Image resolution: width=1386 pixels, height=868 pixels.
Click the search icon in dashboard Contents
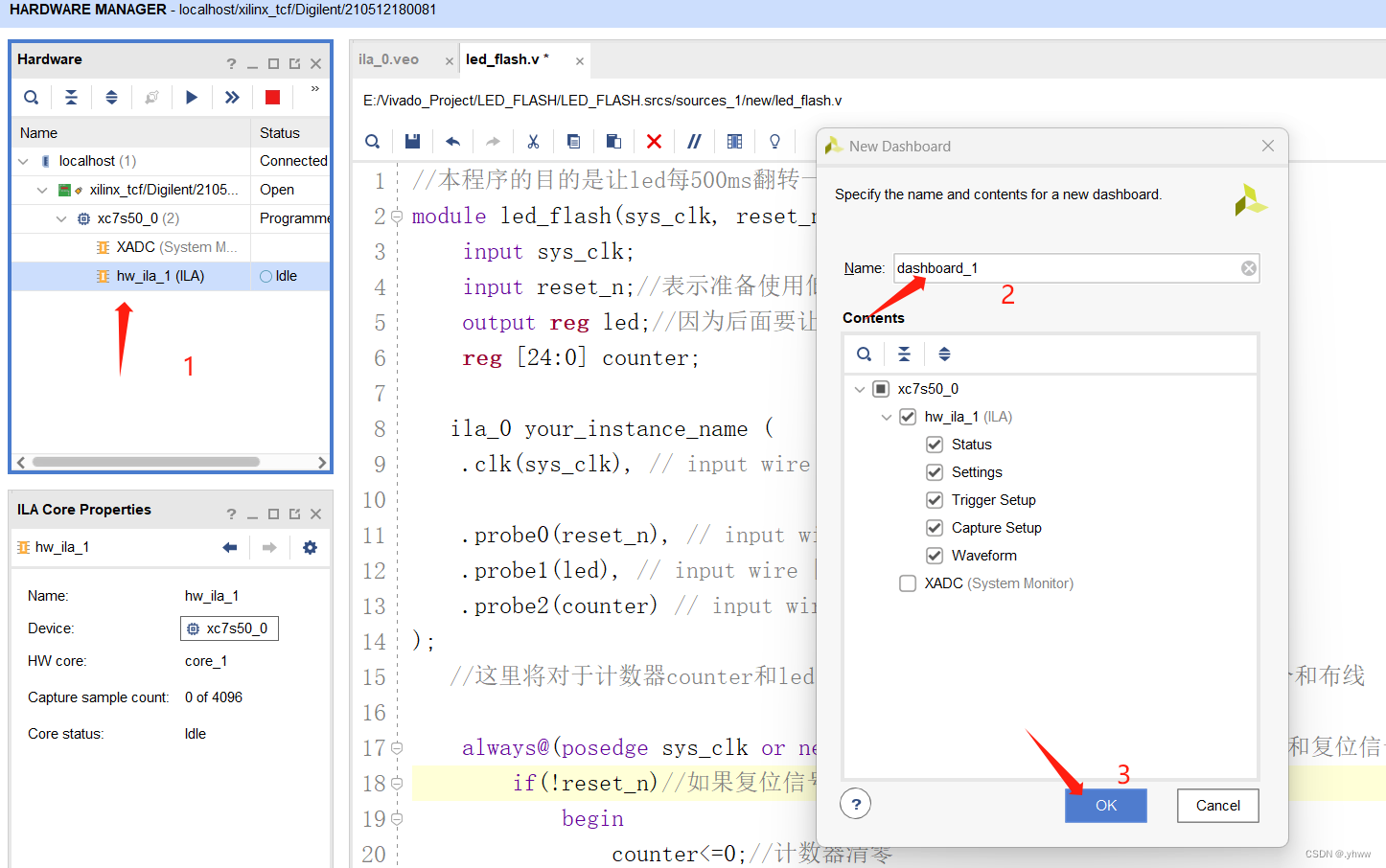click(864, 354)
